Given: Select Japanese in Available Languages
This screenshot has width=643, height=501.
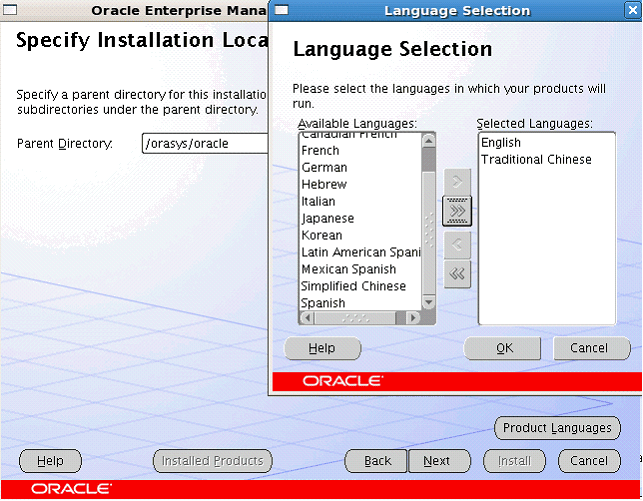Looking at the screenshot, I should [360, 218].
